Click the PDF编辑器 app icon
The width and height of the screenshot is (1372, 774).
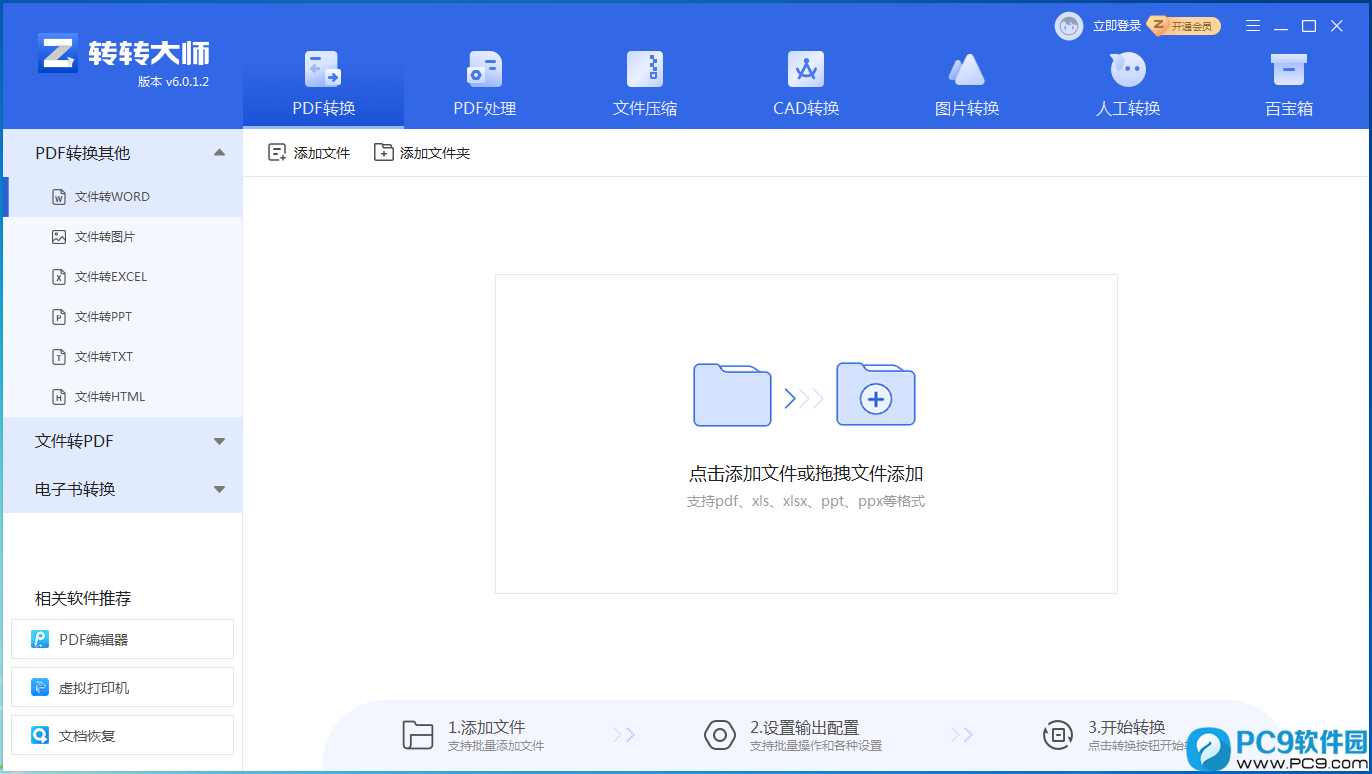tap(40, 639)
